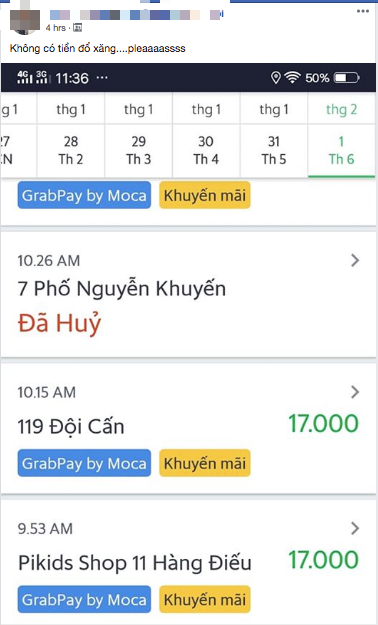This screenshot has width=378, height=625.
Task: Click the 4 hrs post timestamp link
Action: tap(55, 28)
